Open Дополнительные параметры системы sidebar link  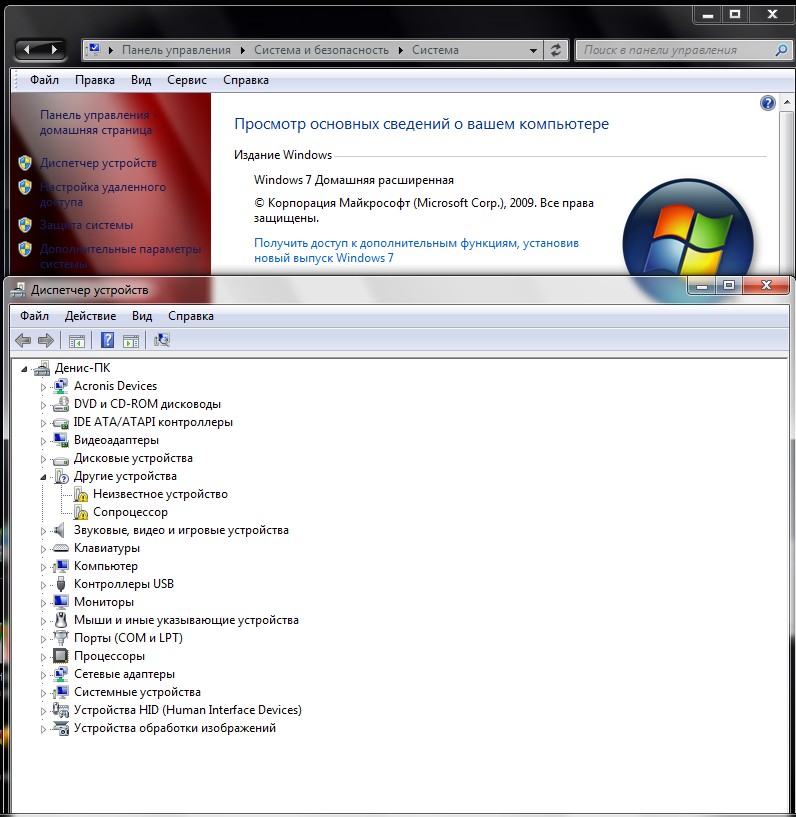point(120,256)
